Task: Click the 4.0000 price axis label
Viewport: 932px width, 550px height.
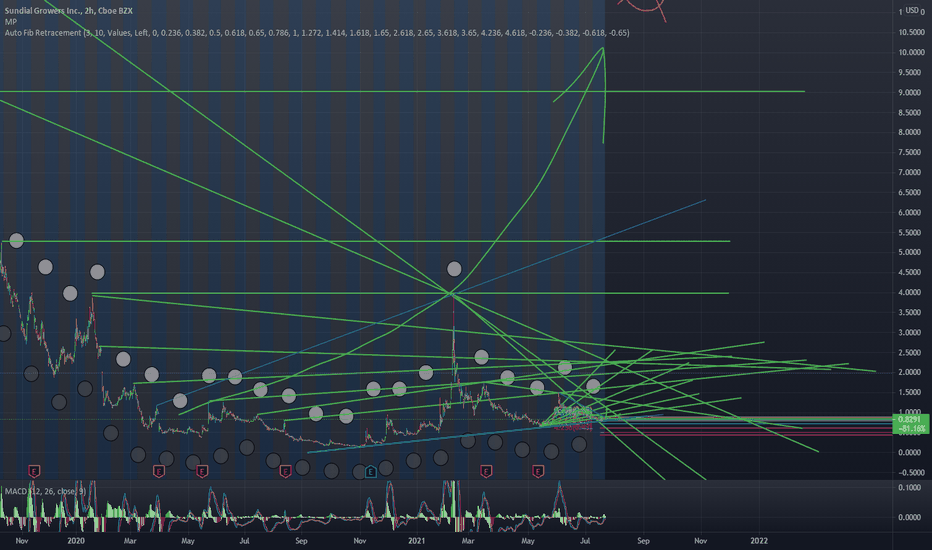Action: pyautogui.click(x=910, y=293)
